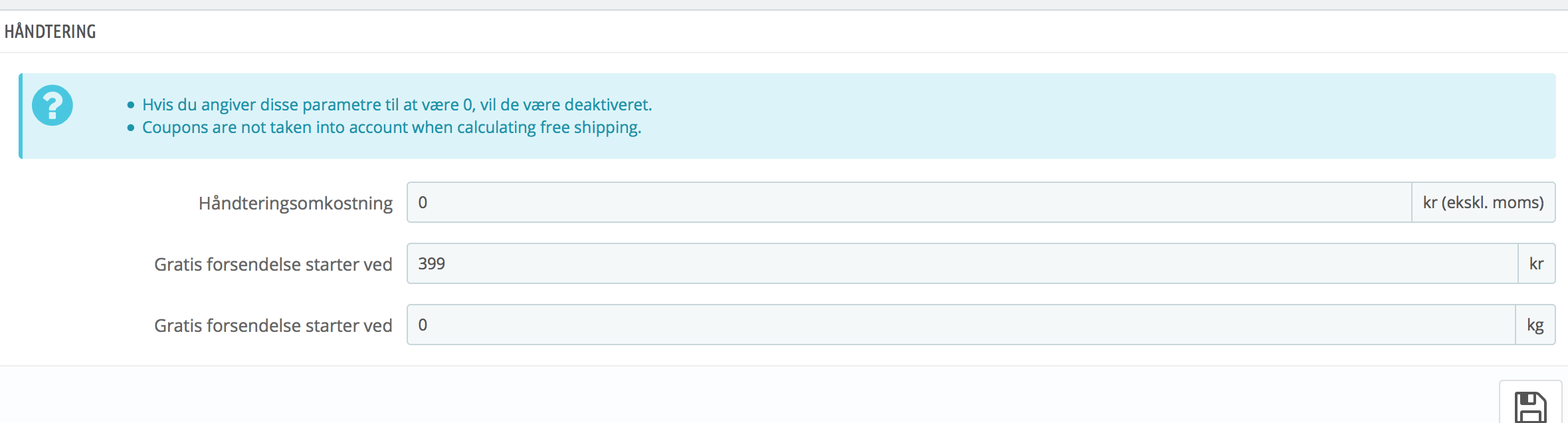
Task: Click the free shipping field containing 399
Action: coord(962,263)
